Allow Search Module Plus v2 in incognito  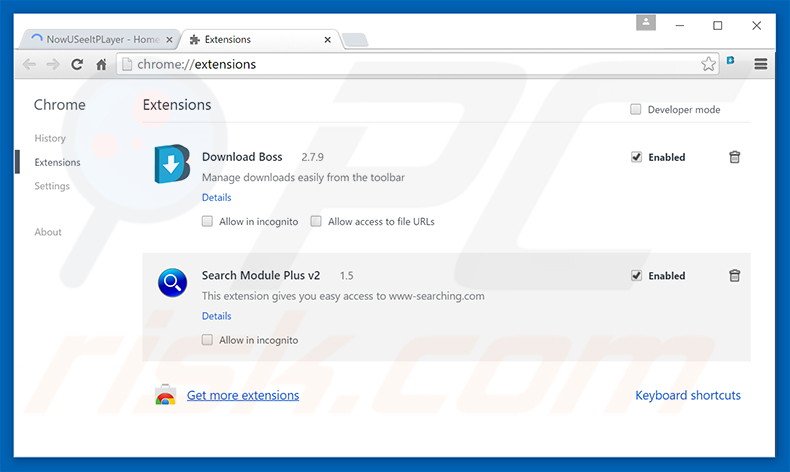click(207, 340)
